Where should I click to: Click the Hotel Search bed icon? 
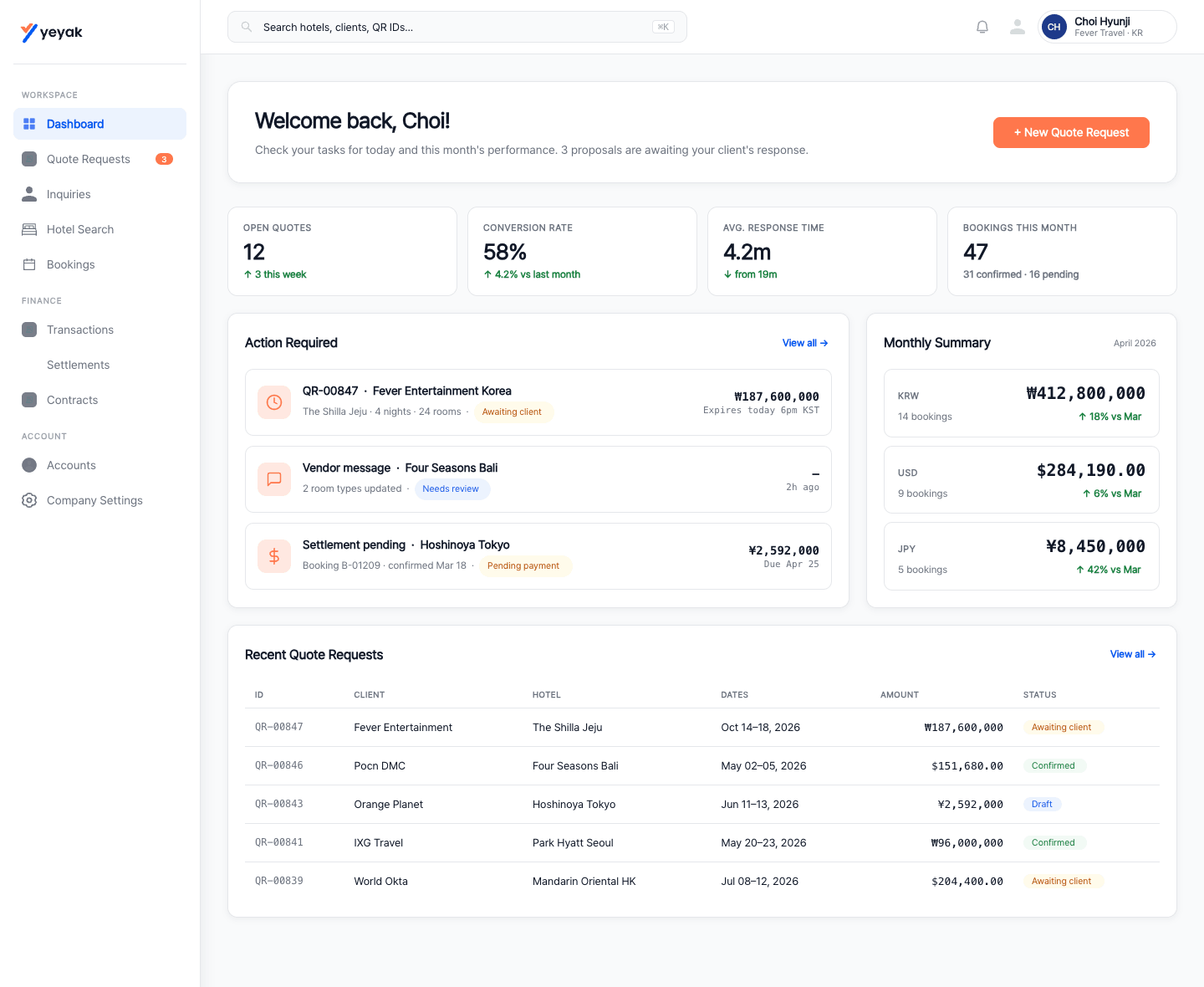tap(29, 229)
